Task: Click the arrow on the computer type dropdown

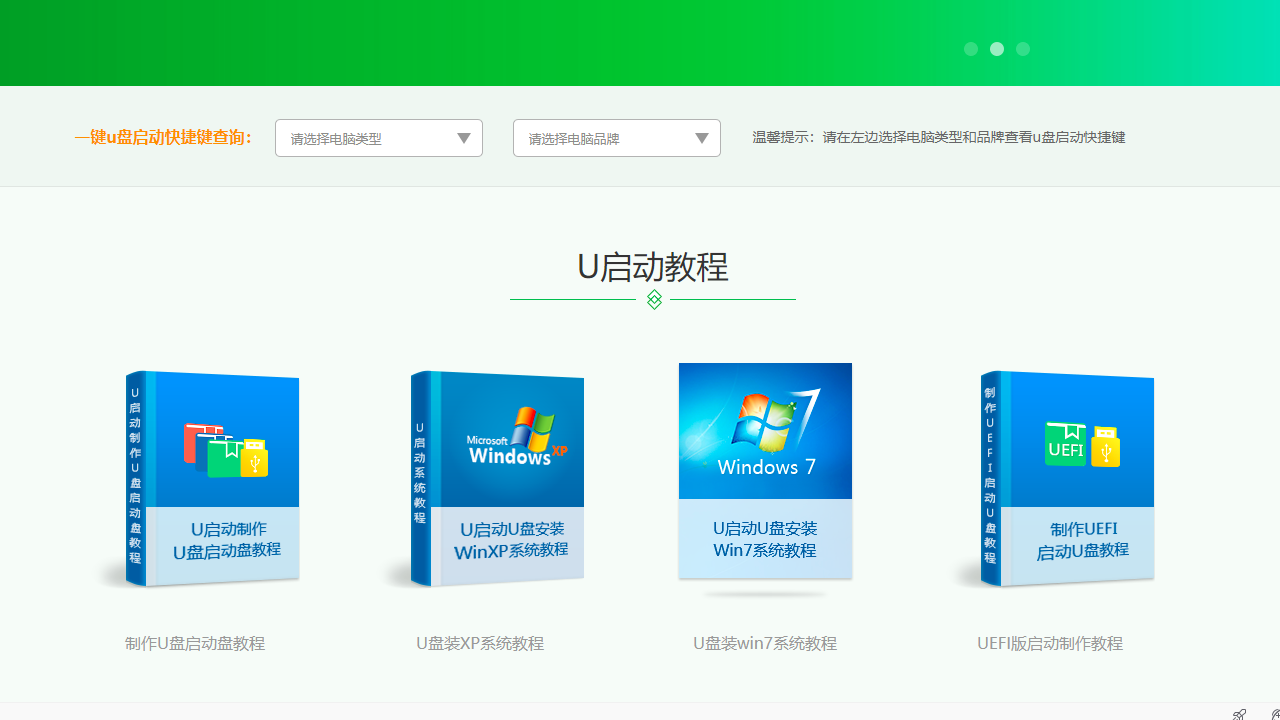Action: (x=463, y=138)
